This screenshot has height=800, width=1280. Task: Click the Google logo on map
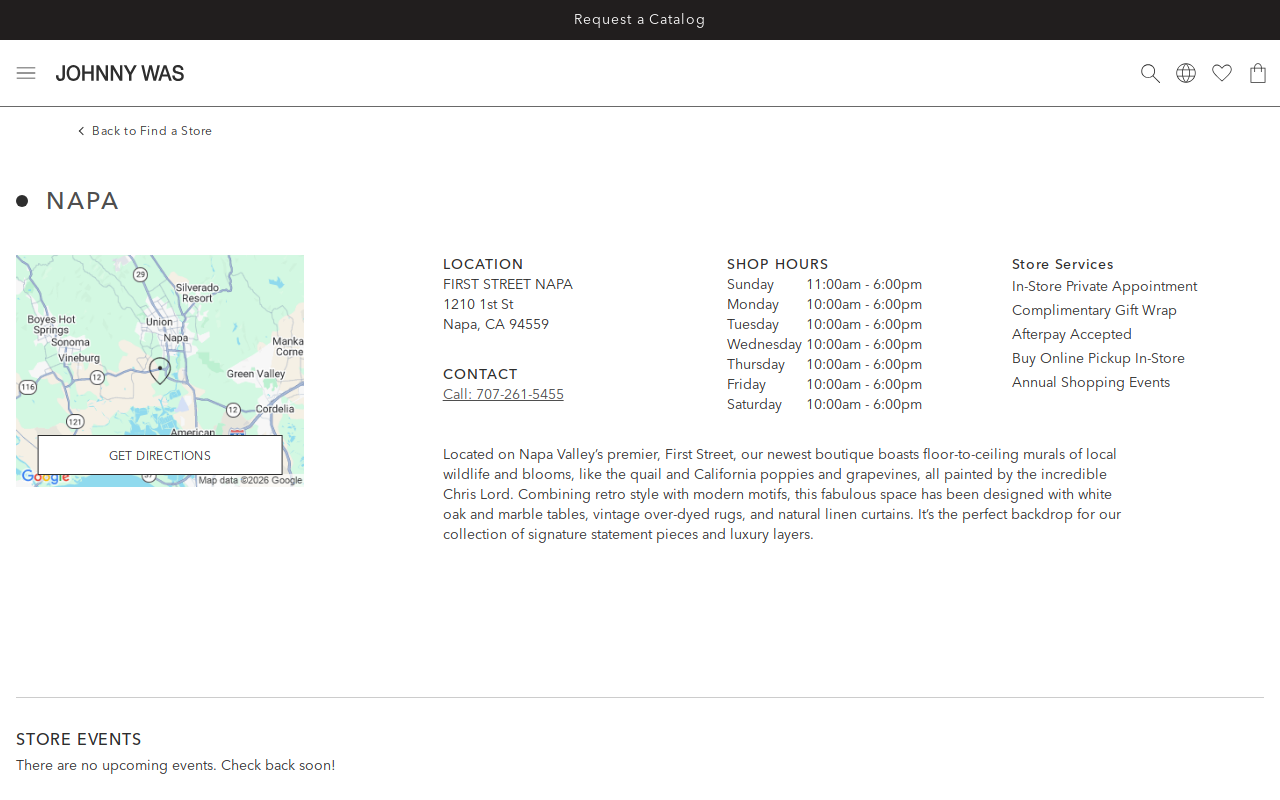46,477
